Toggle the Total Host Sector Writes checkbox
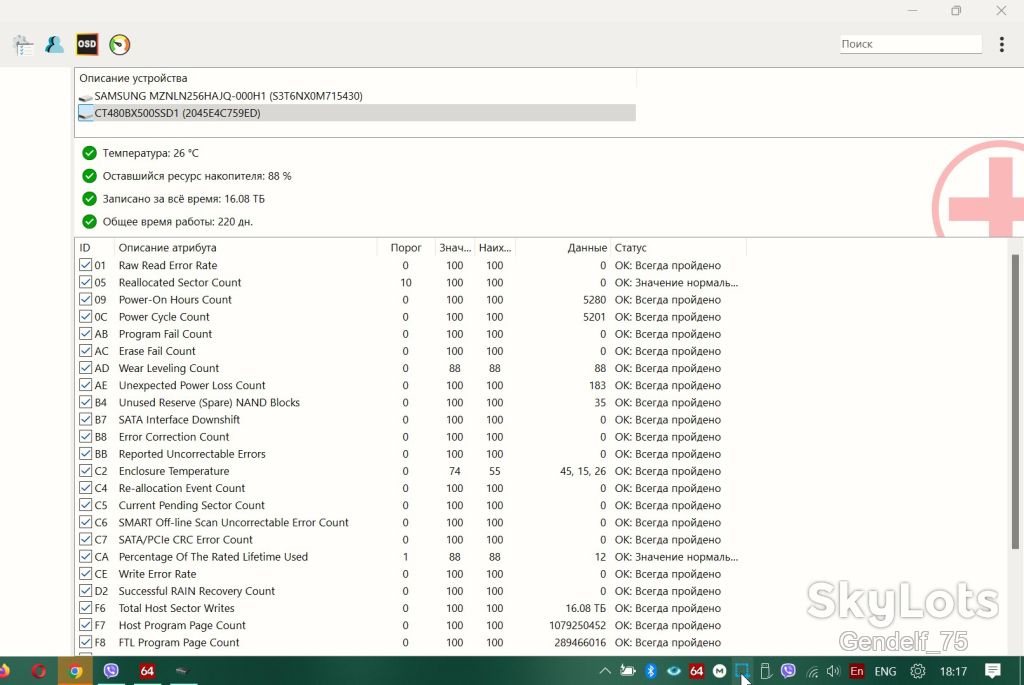1024x685 pixels. (x=86, y=608)
